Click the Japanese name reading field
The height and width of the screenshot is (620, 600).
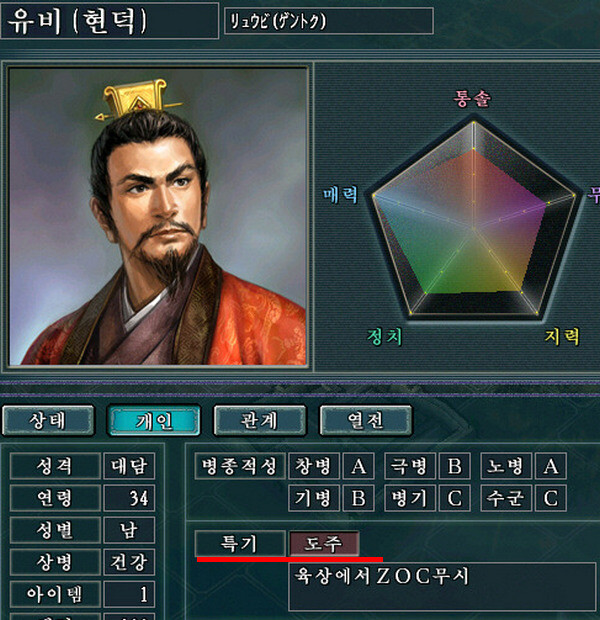[x=329, y=21]
